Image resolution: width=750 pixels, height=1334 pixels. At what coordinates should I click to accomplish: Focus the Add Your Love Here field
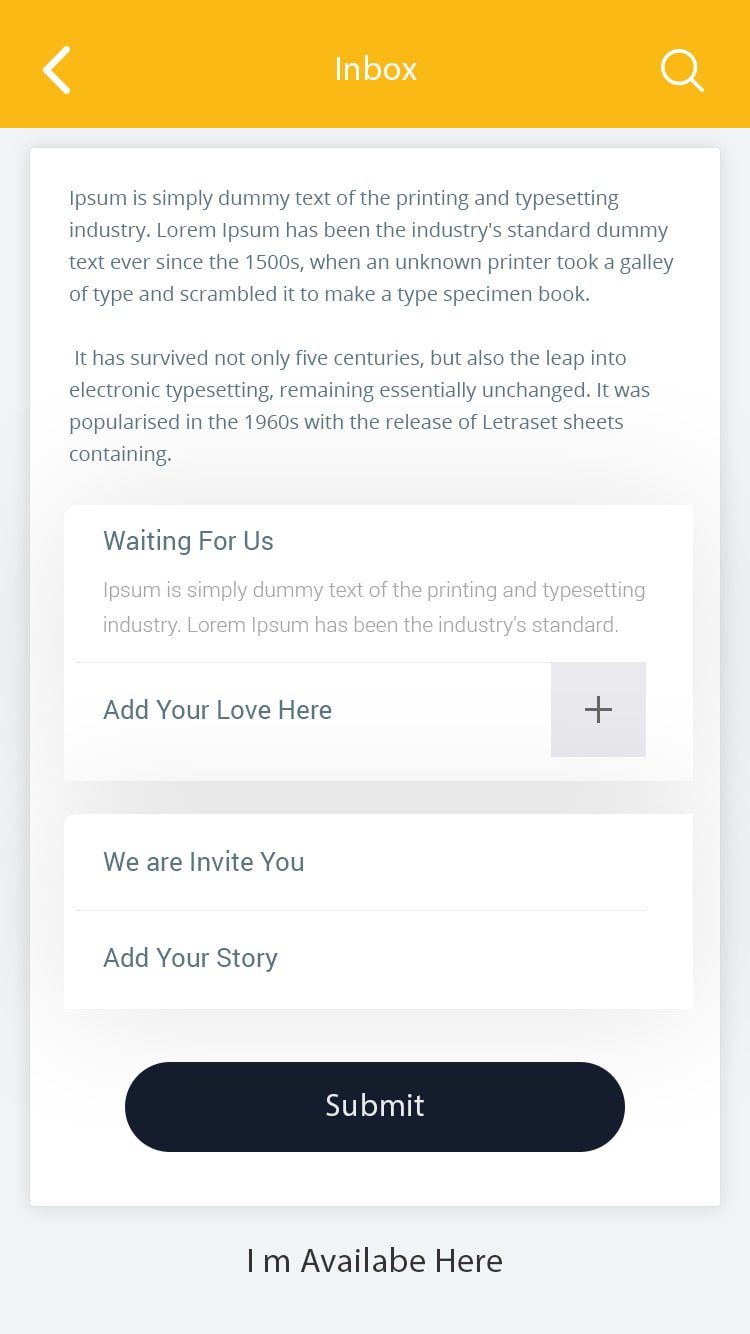[312, 710]
